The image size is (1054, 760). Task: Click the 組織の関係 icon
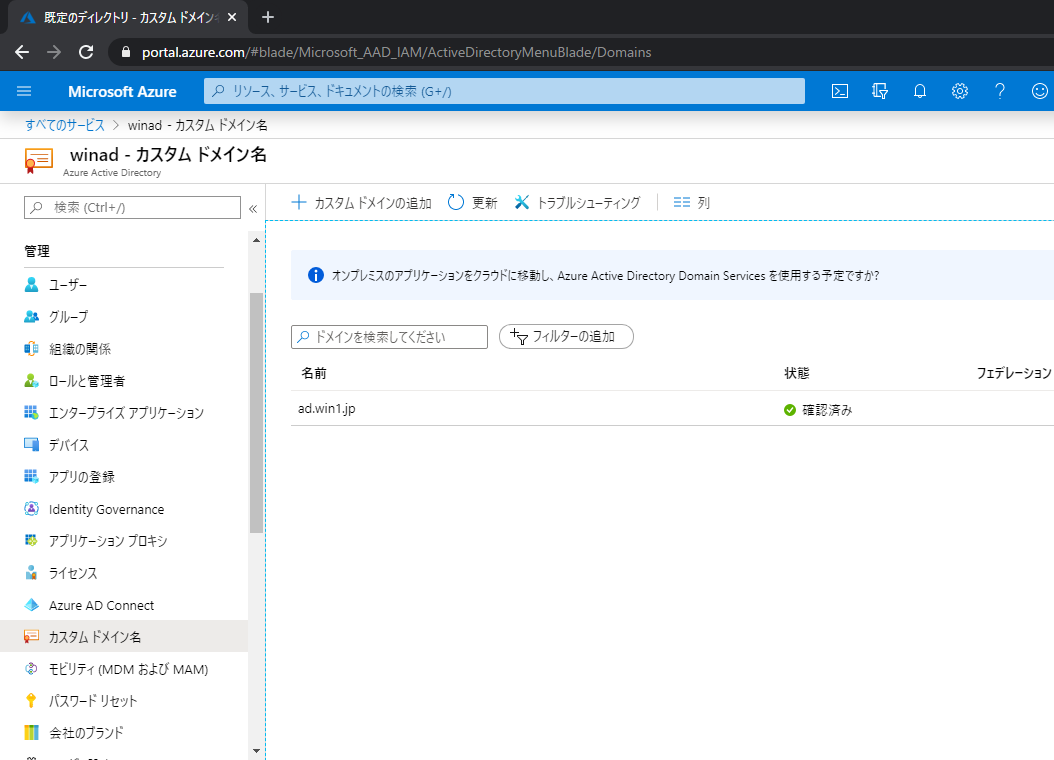[32, 349]
